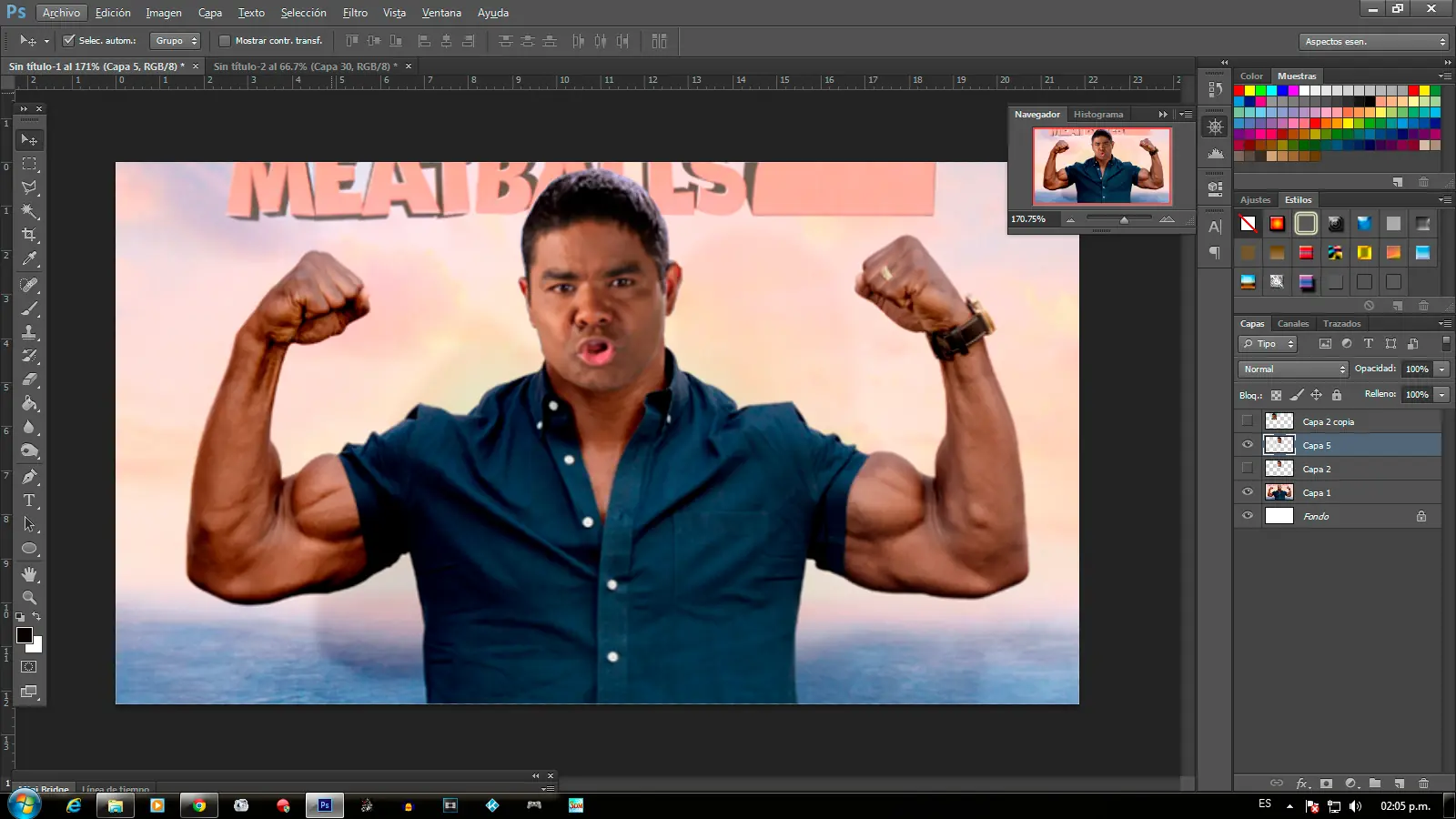Switch to the Canales tab
1456x819 pixels.
(x=1293, y=324)
